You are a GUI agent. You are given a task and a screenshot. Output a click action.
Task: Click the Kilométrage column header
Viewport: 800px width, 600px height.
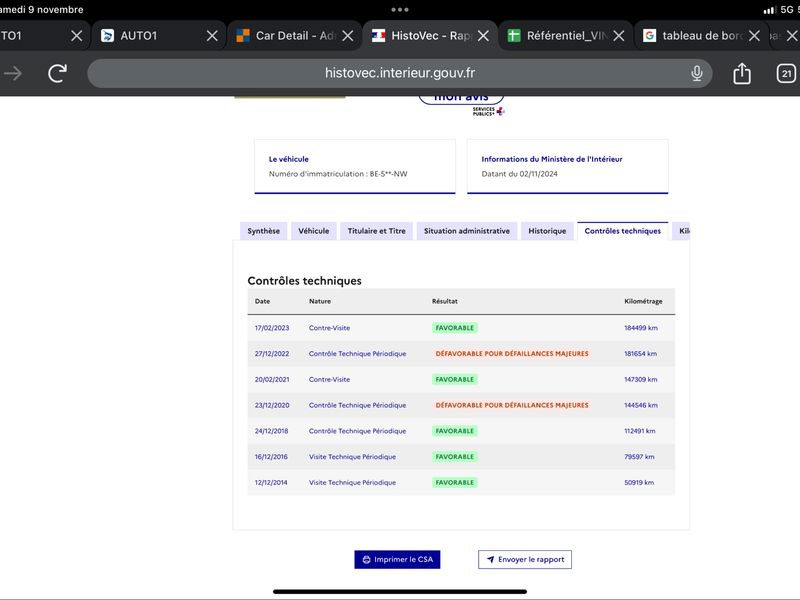[x=643, y=302]
